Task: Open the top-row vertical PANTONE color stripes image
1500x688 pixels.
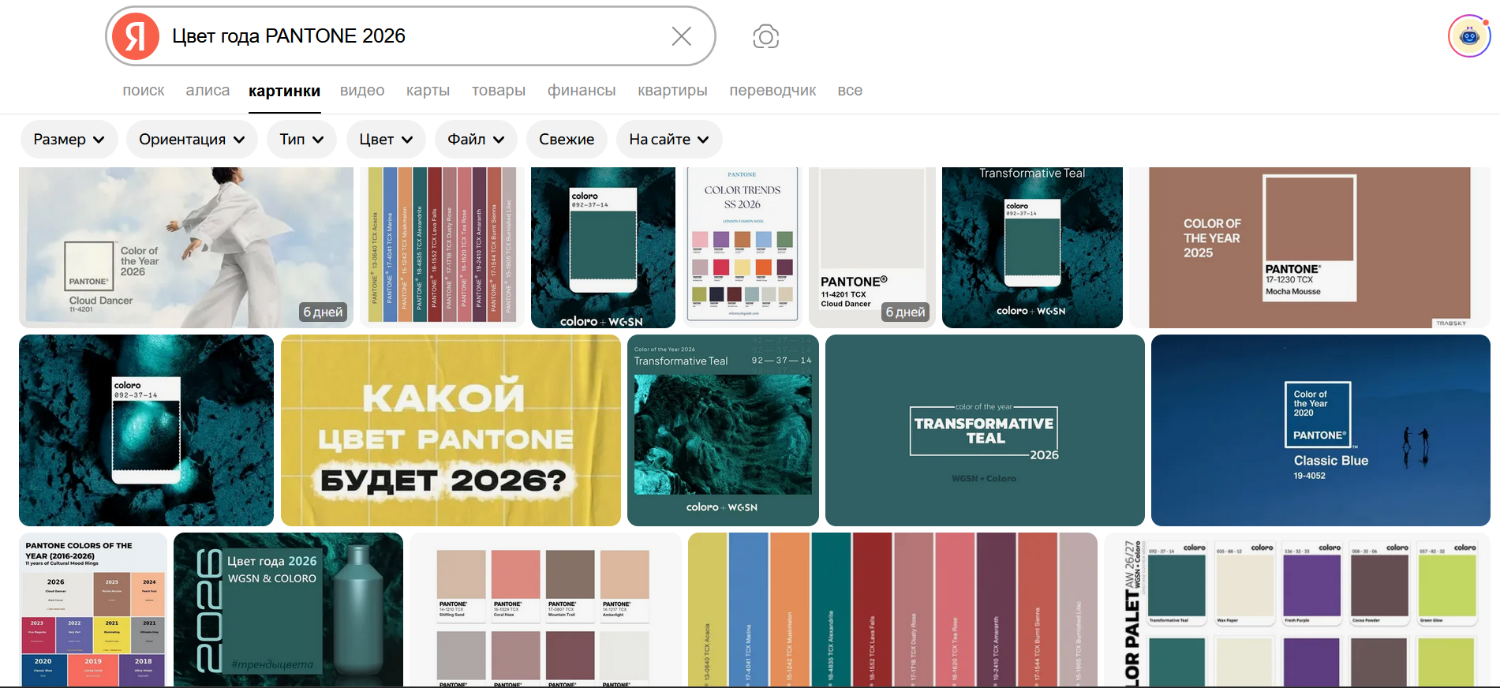Action: tap(442, 247)
